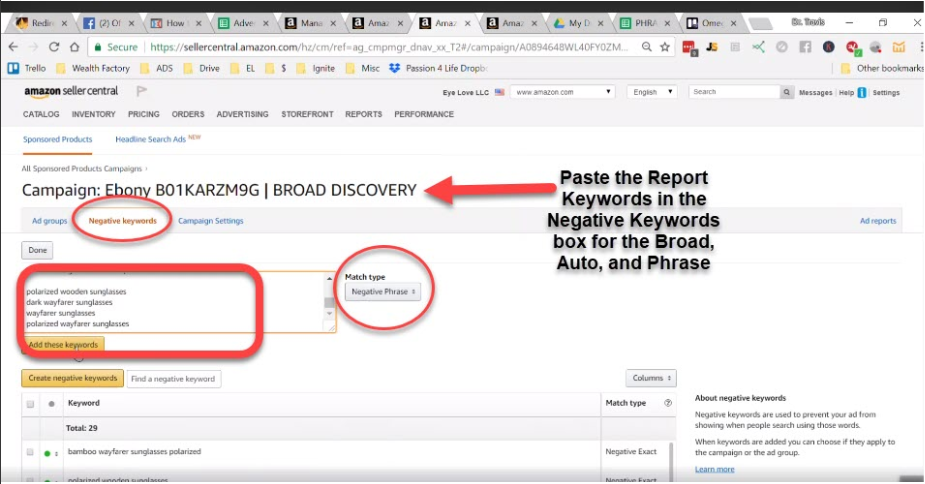This screenshot has width=925, height=484.
Task: Check the bamboo wayfarer sunglasses polarized row
Action: 30,452
